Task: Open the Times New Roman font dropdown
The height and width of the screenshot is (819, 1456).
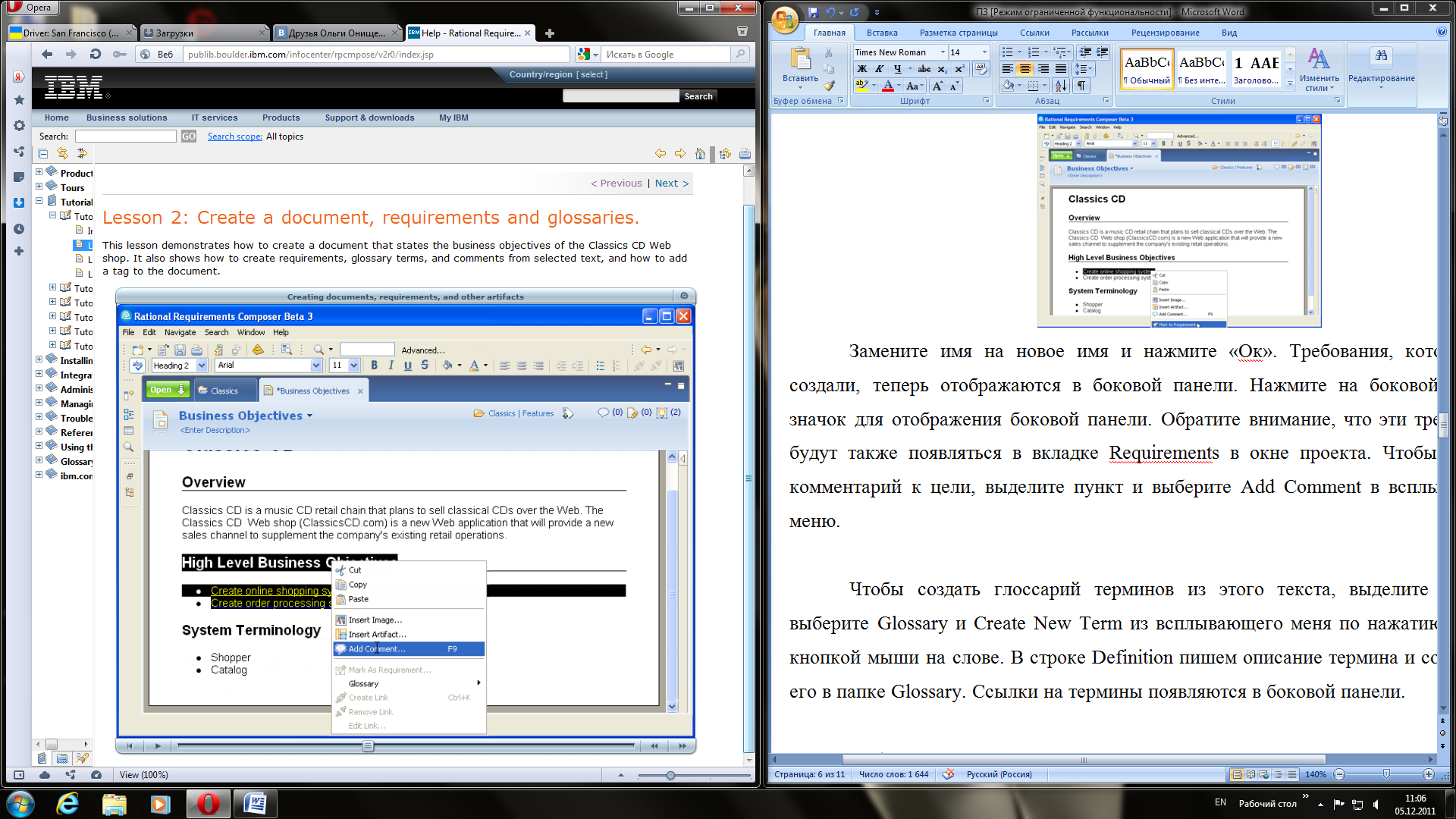Action: tap(943, 52)
